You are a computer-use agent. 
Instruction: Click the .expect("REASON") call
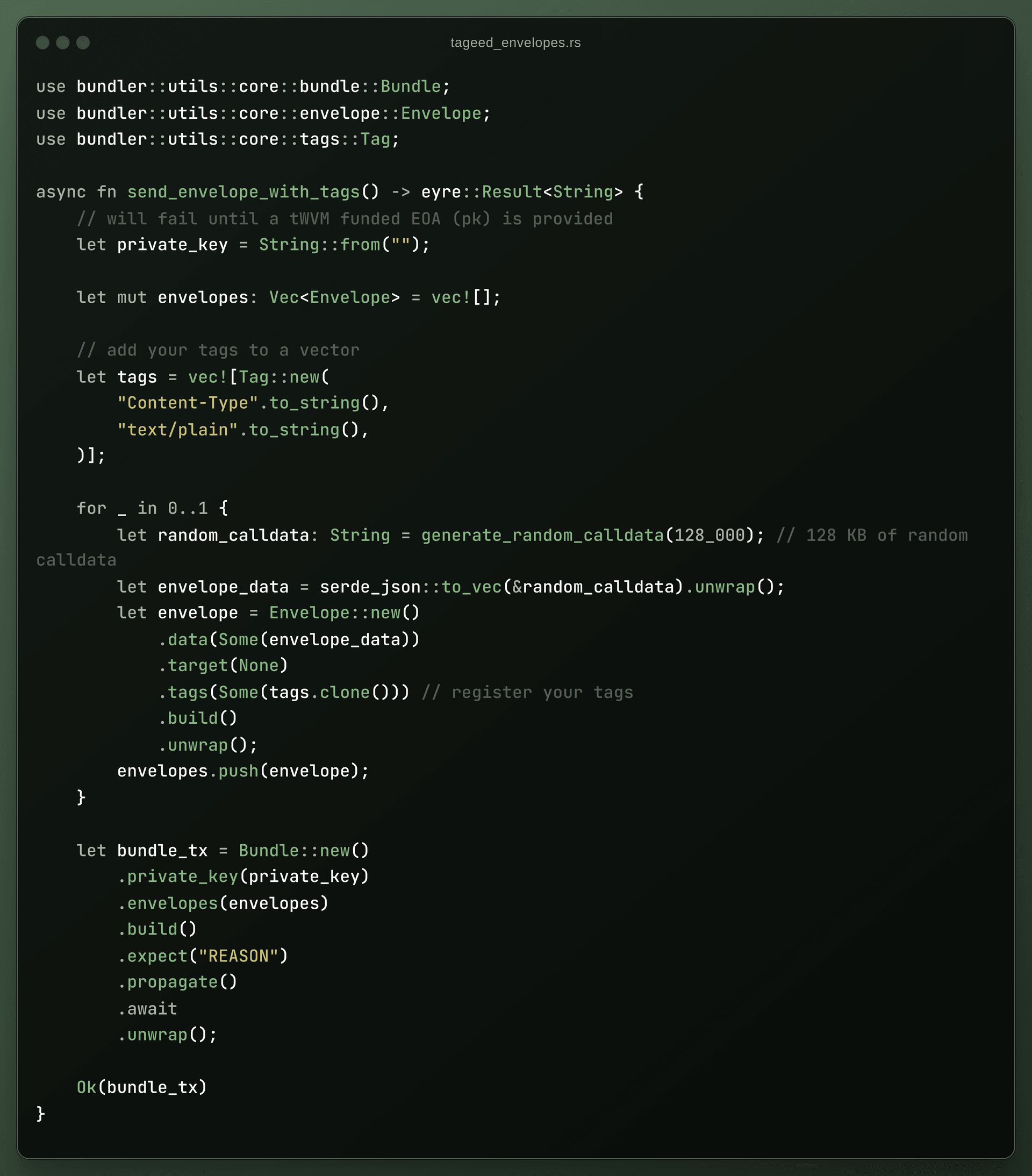pos(203,956)
